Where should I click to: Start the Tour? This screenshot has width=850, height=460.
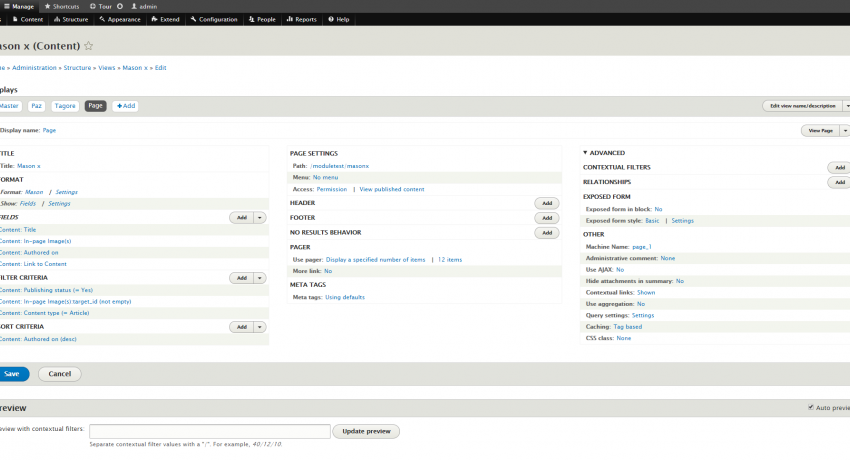(101, 7)
